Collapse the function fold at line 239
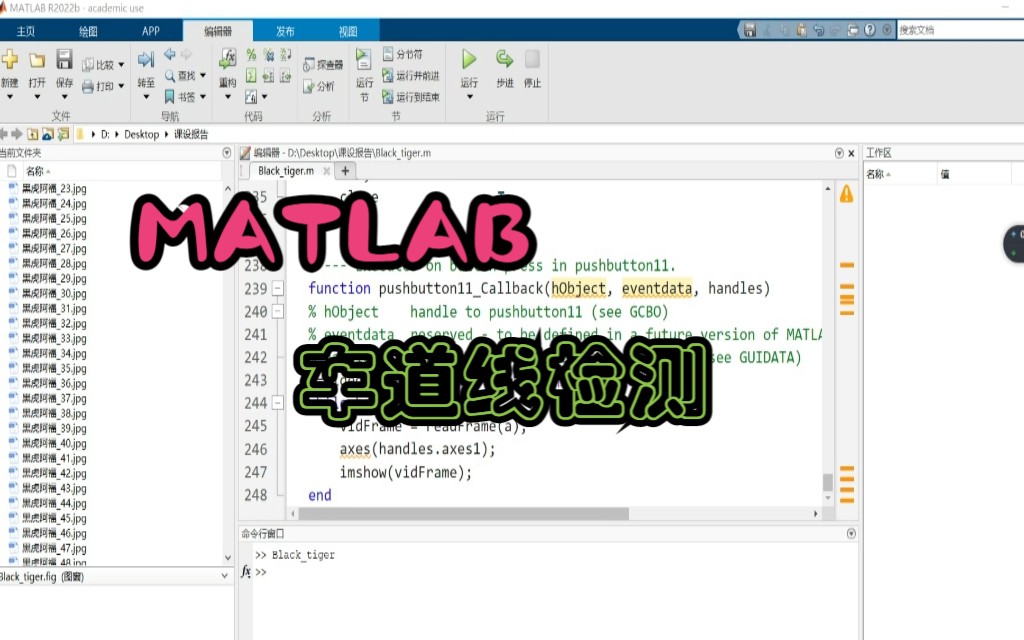The image size is (1024, 640). click(280, 289)
